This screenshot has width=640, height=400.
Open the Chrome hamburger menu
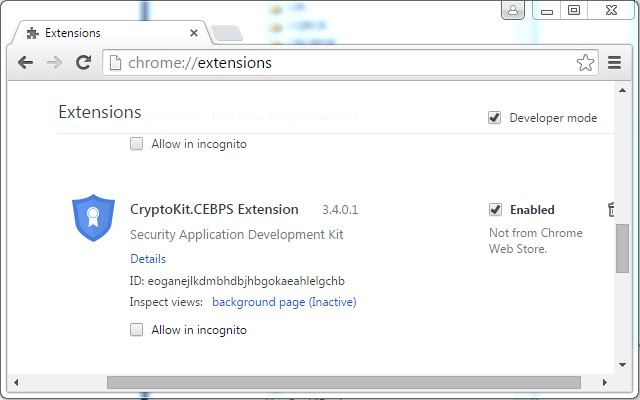tap(614, 63)
